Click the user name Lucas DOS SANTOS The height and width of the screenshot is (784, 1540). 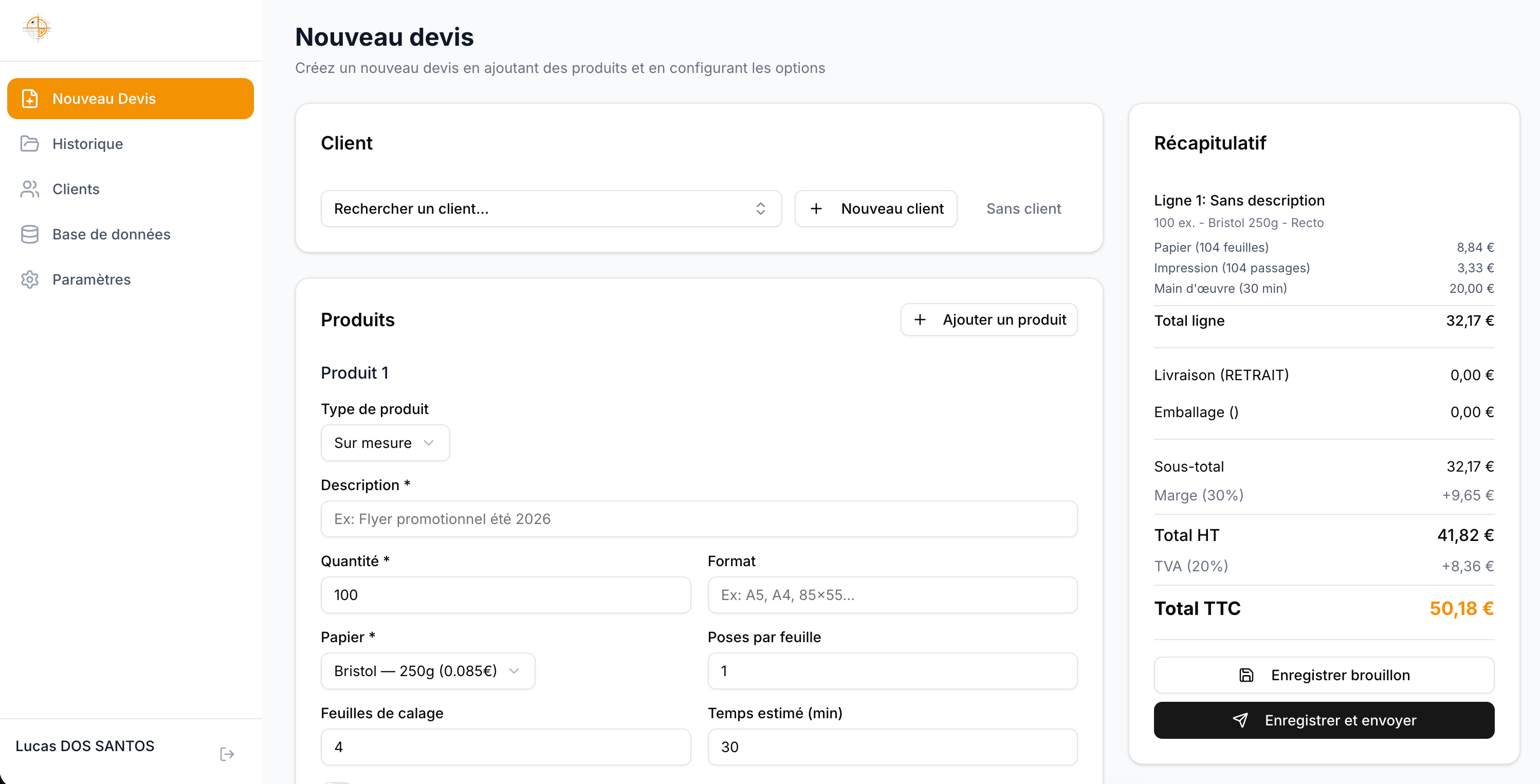coord(85,746)
